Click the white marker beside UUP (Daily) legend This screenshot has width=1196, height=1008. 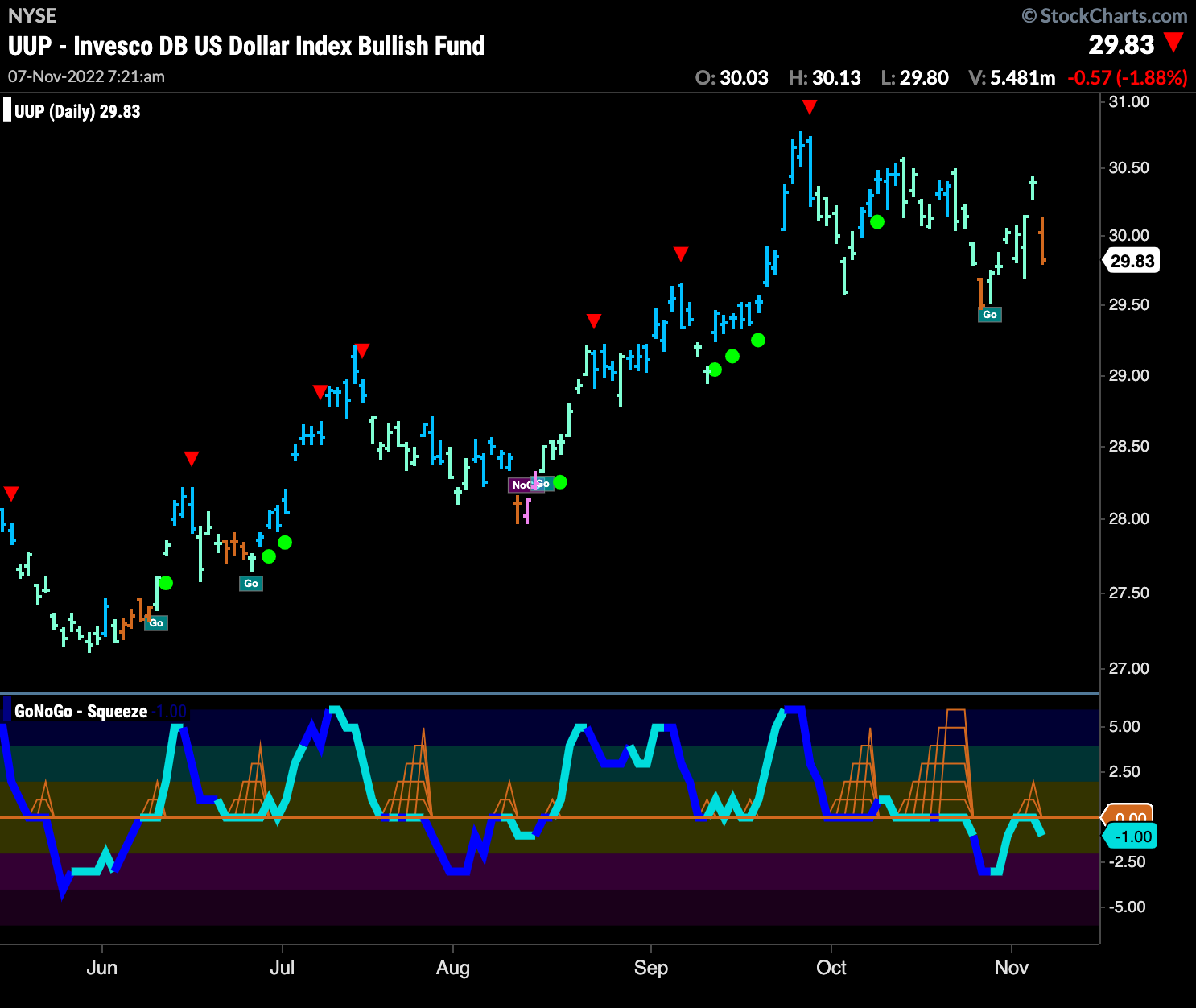click(x=7, y=109)
